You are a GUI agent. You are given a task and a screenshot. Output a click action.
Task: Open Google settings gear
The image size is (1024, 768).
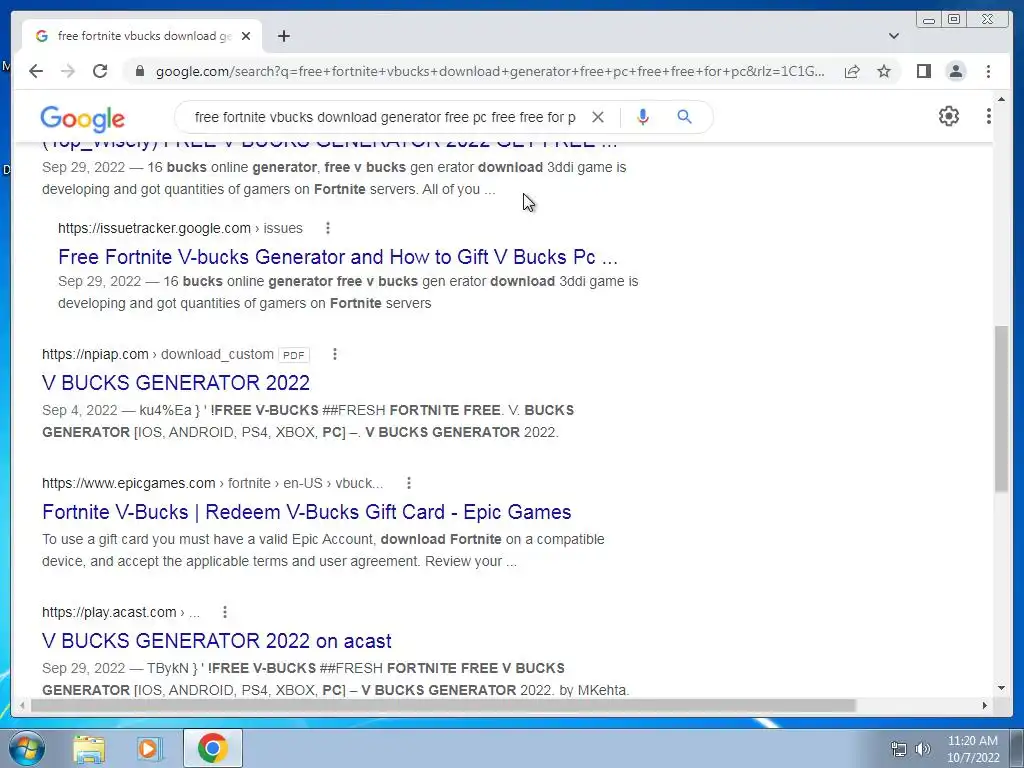(x=948, y=116)
